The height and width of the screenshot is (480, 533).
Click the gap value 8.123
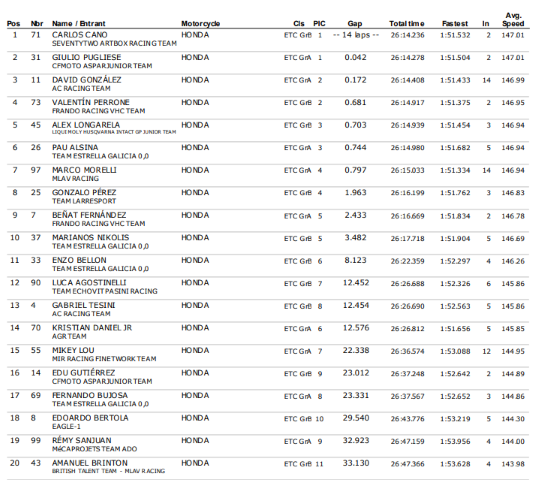[355, 260]
